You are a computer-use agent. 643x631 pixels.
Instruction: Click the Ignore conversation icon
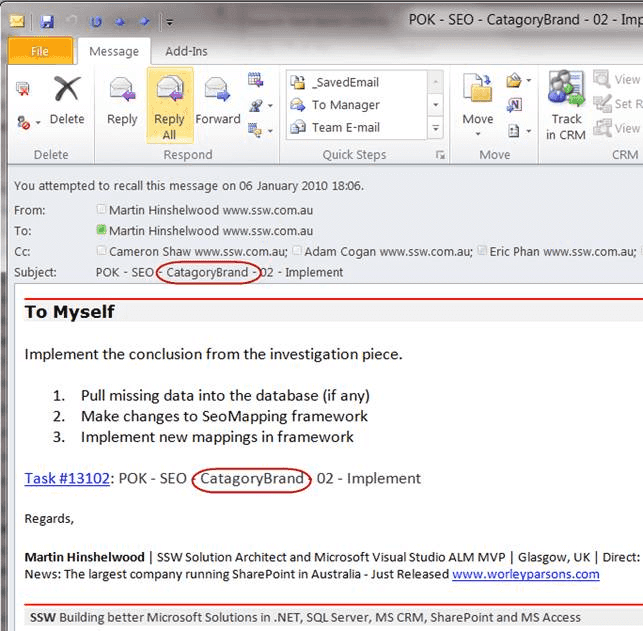click(23, 89)
